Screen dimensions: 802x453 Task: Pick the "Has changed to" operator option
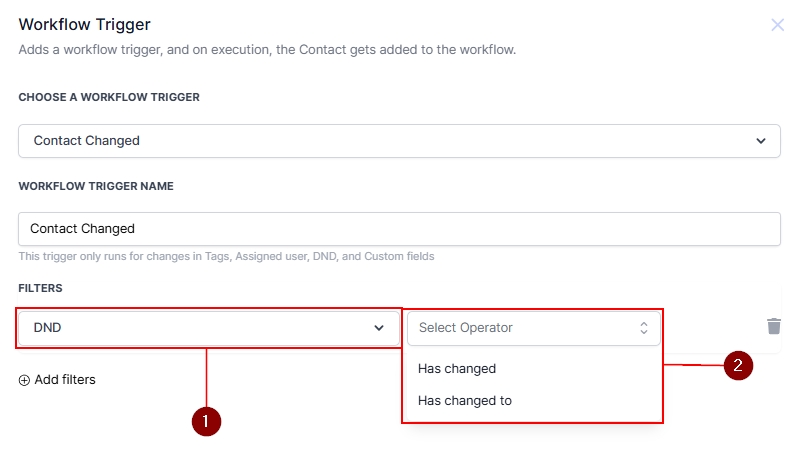(465, 401)
